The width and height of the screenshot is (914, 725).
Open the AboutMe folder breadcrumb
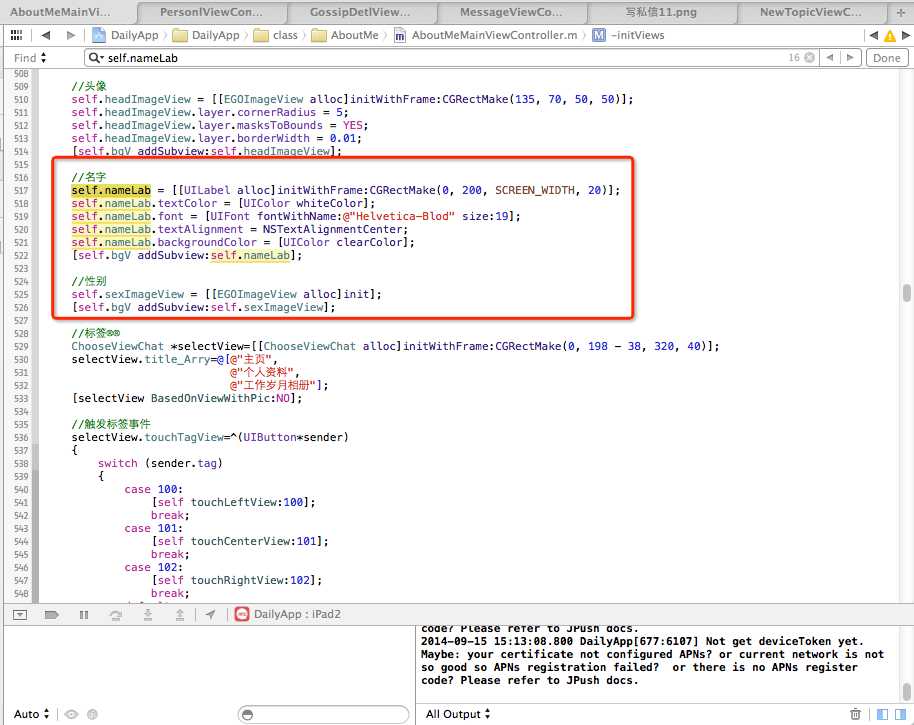tap(354, 35)
